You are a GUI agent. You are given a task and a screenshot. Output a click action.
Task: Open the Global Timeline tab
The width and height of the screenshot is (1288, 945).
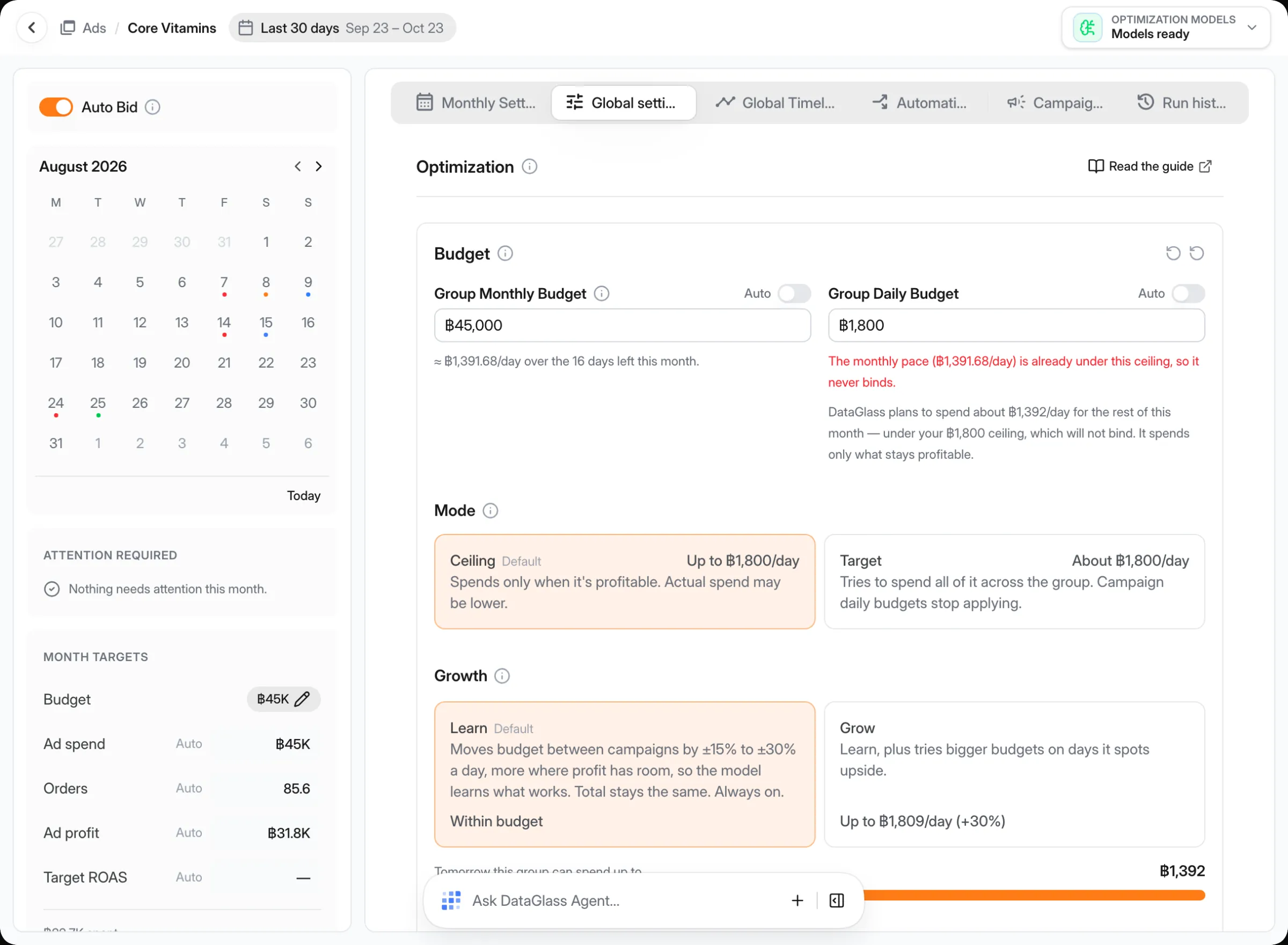pos(775,103)
